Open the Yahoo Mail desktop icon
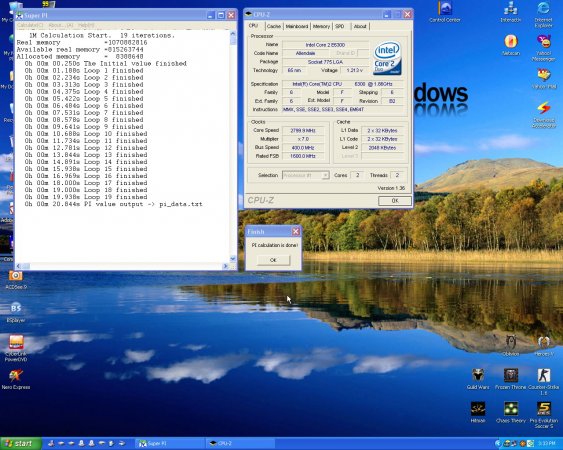 [x=544, y=78]
